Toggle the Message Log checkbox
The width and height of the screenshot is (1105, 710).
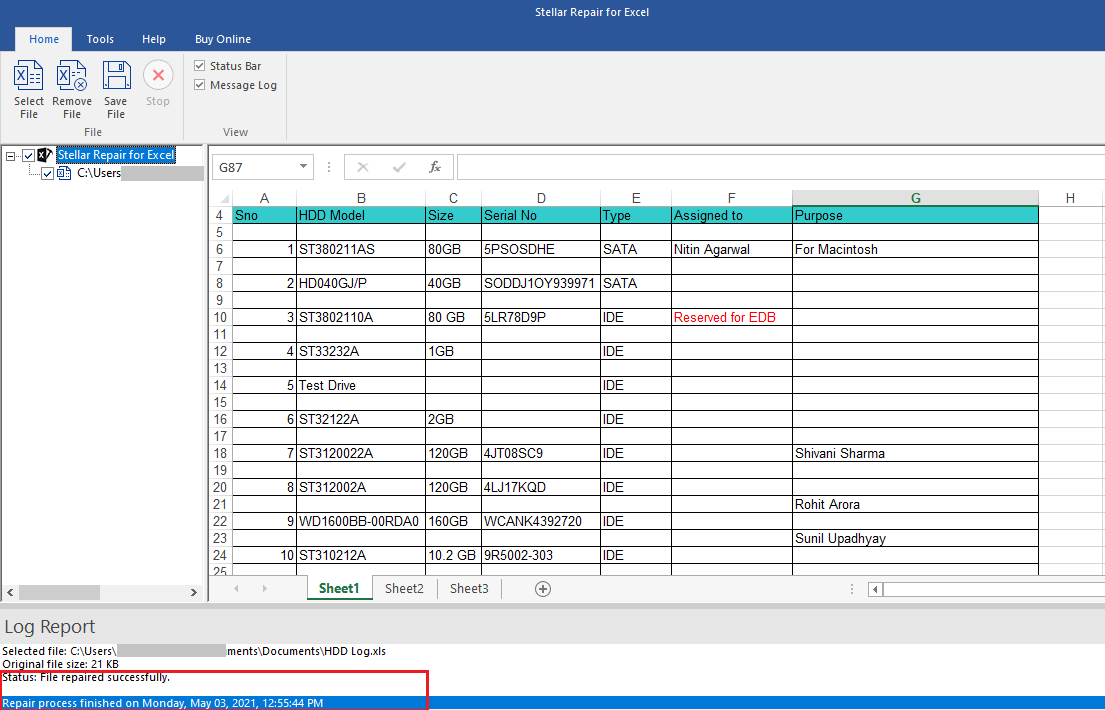click(x=199, y=85)
